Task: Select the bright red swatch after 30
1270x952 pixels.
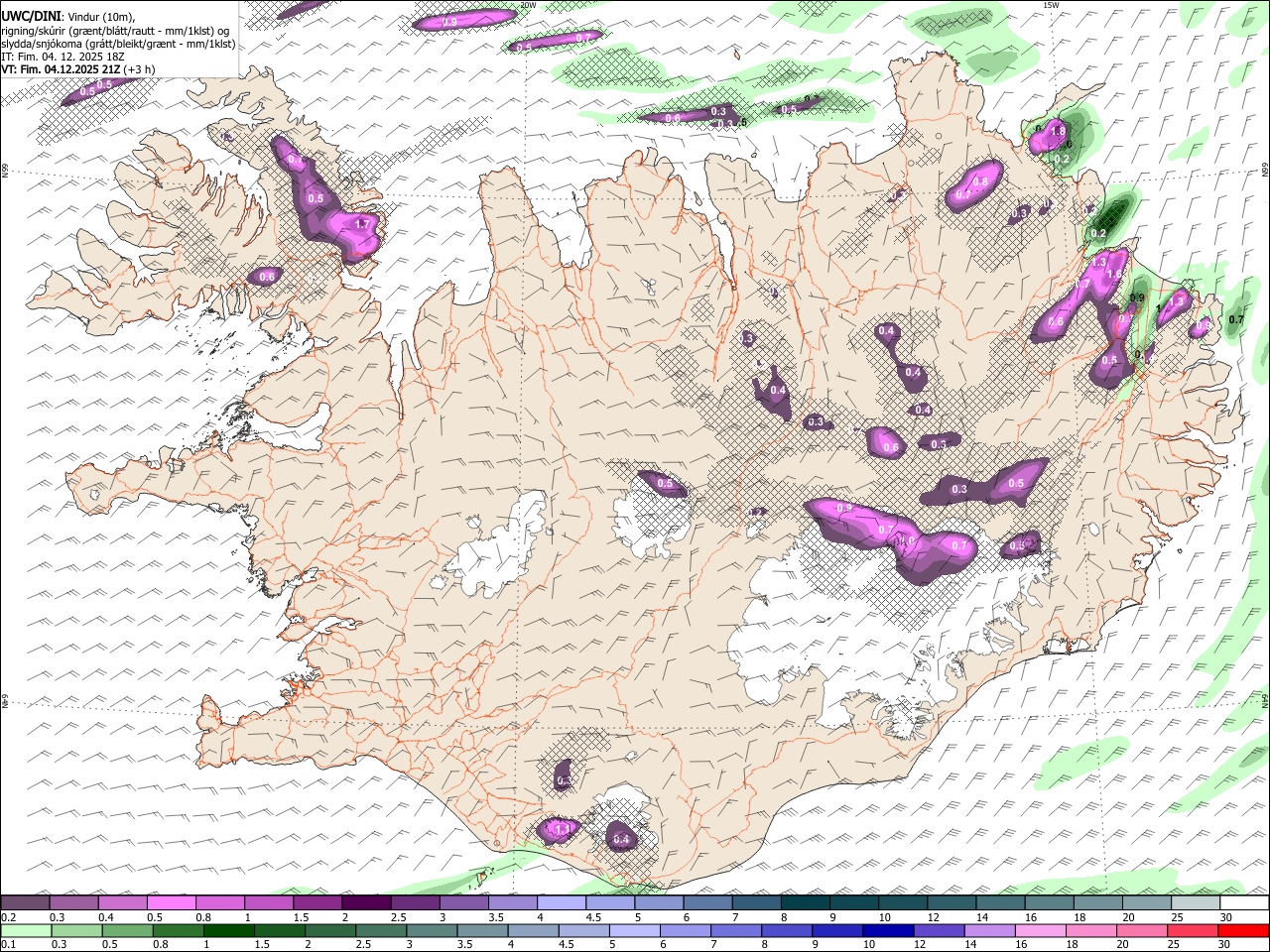Action: click(1244, 931)
